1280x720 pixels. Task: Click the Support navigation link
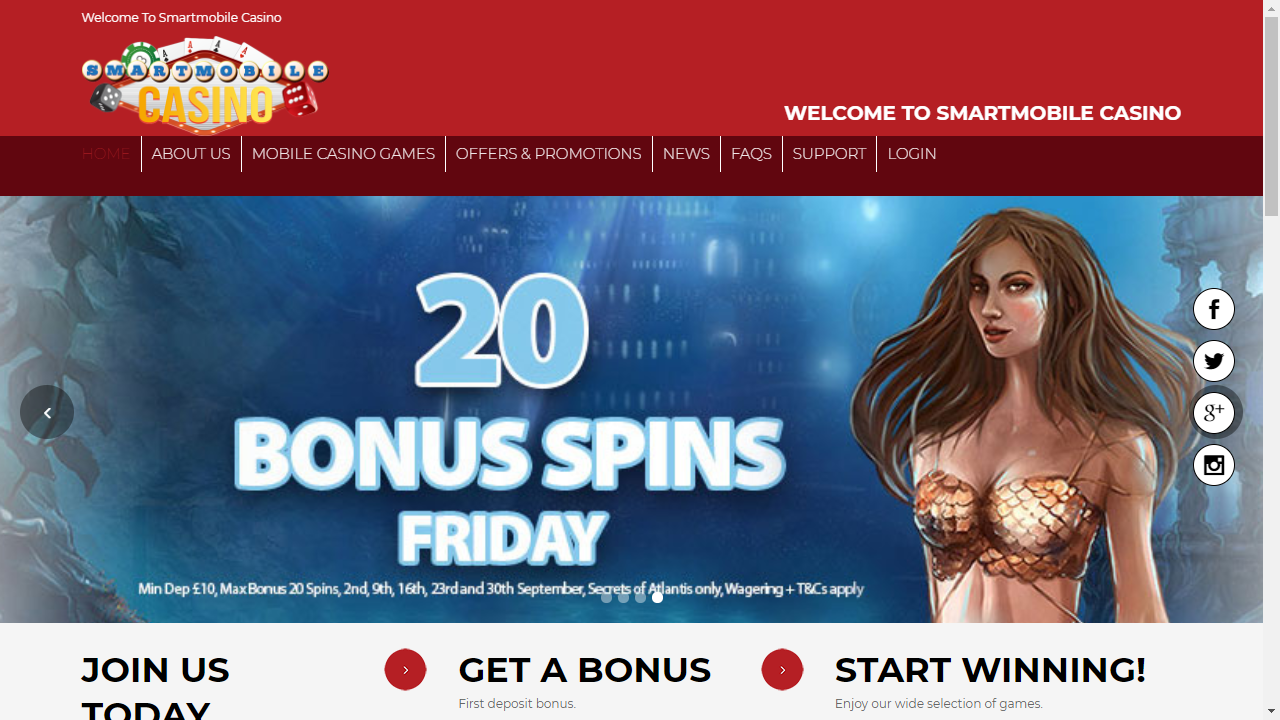coord(829,154)
